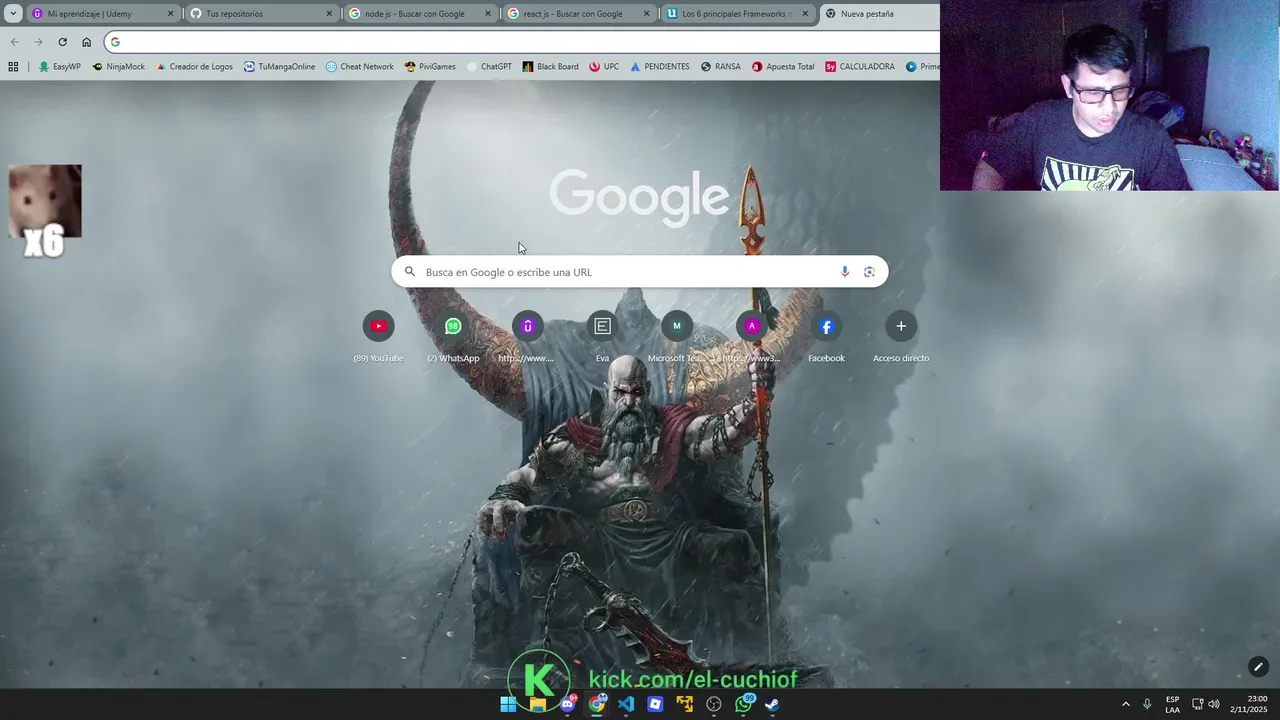Switch to the Tus repositorios tab

point(260,14)
